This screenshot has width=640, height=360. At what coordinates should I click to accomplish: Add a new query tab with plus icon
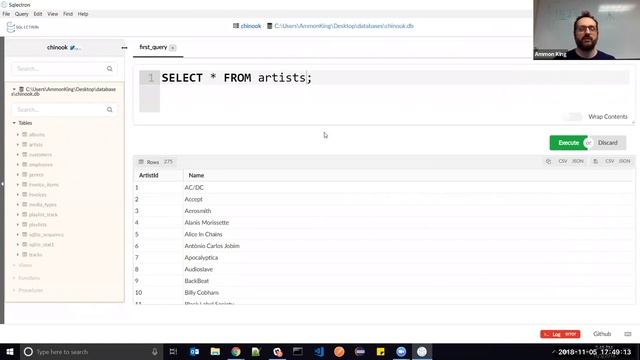coord(173,48)
